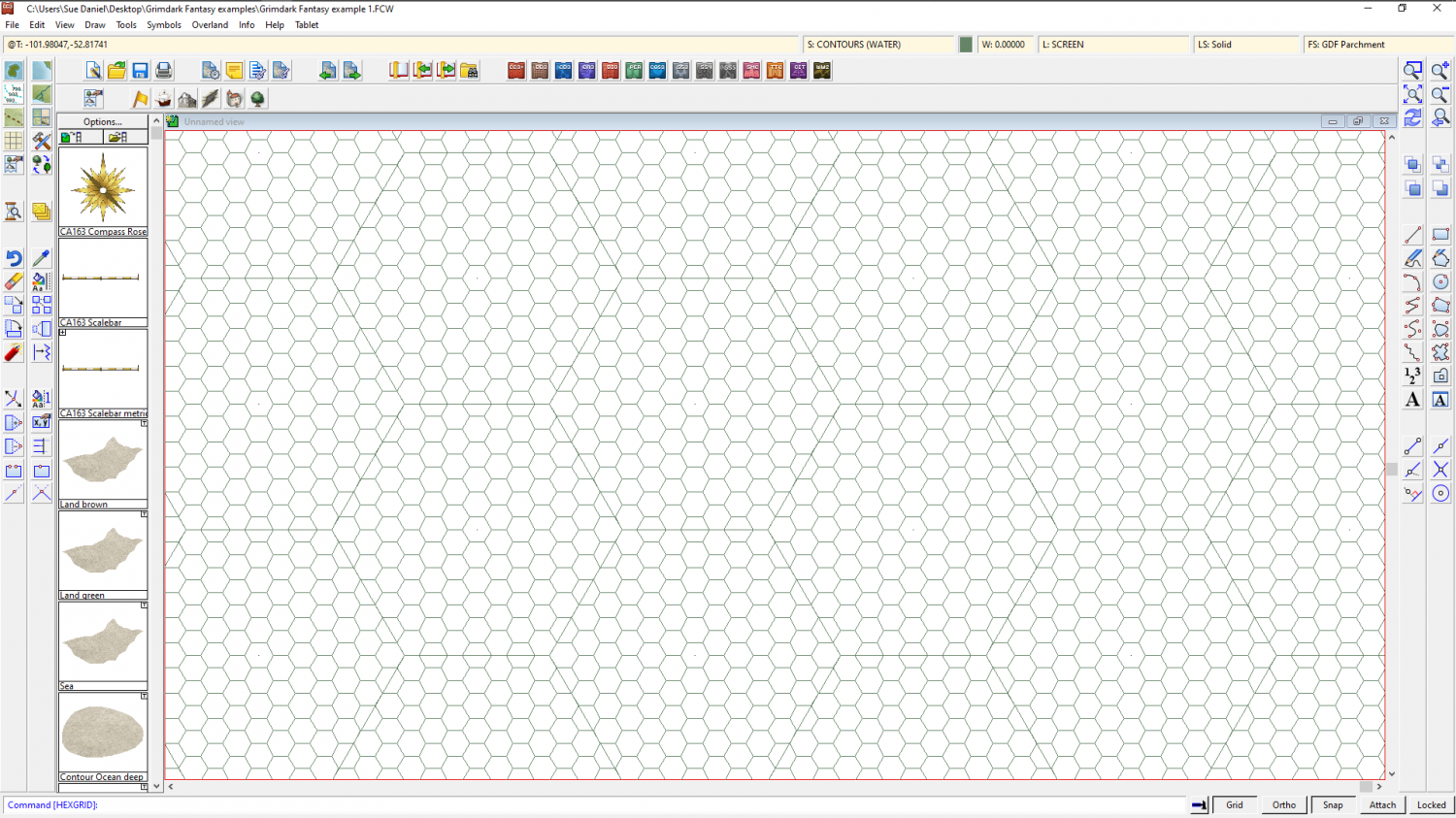Image resolution: width=1456 pixels, height=818 pixels.
Task: Select the CA163 Compass Rose symbol
Action: pyautogui.click(x=103, y=191)
